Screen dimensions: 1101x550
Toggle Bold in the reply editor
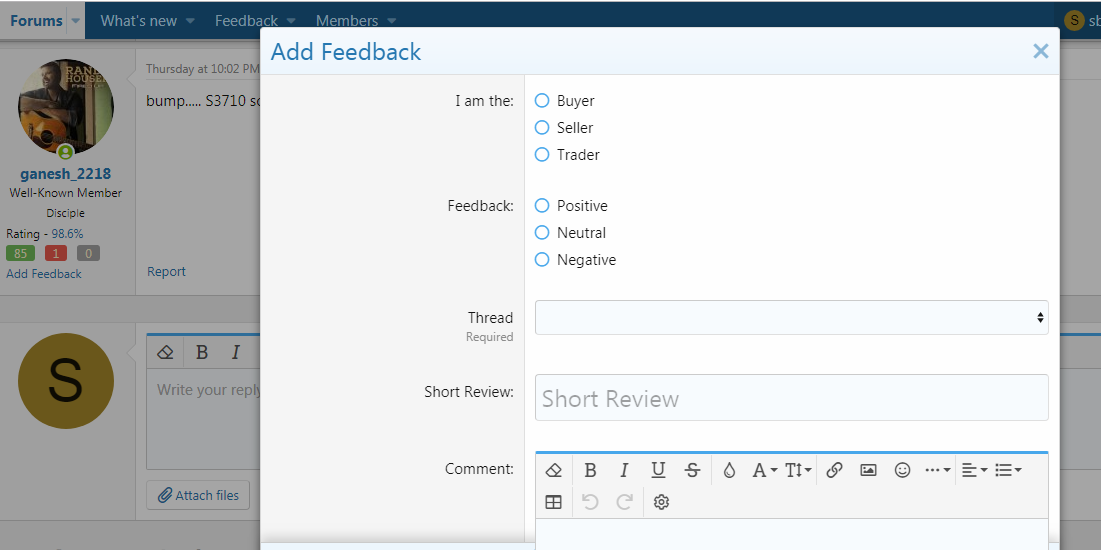[x=202, y=353]
